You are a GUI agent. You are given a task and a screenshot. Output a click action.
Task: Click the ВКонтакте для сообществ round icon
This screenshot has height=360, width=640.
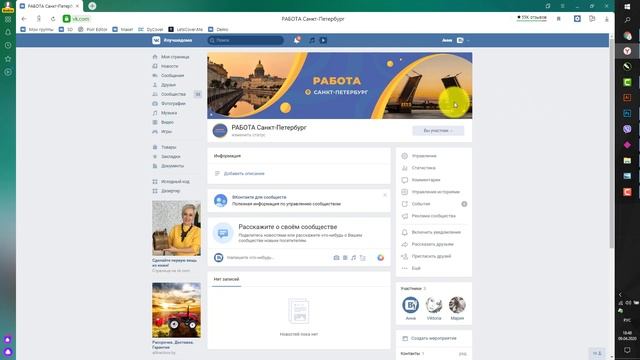(220, 200)
